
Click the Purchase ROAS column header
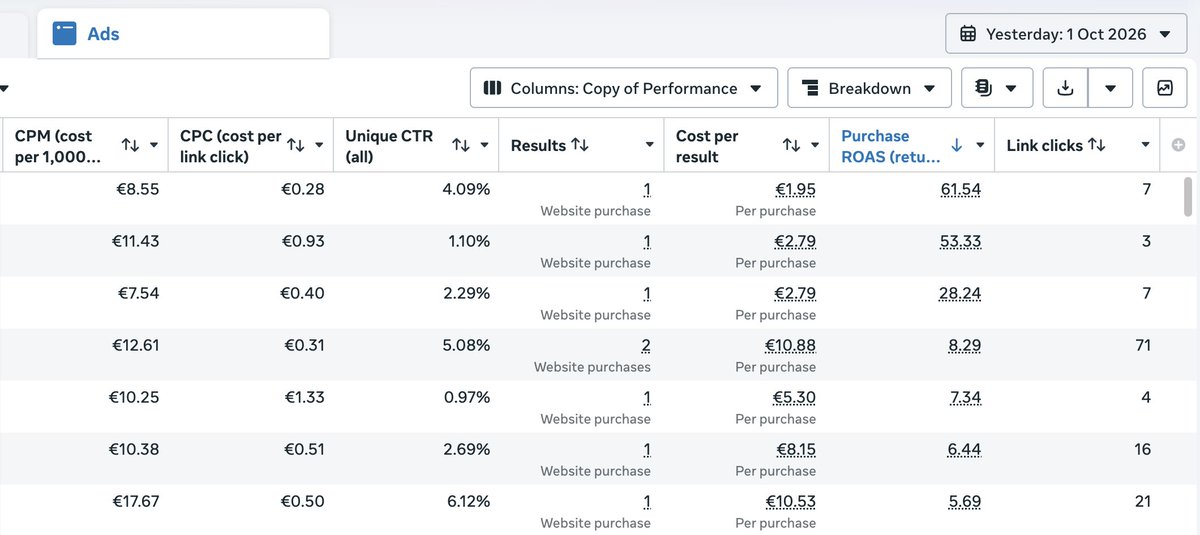[x=912, y=145]
